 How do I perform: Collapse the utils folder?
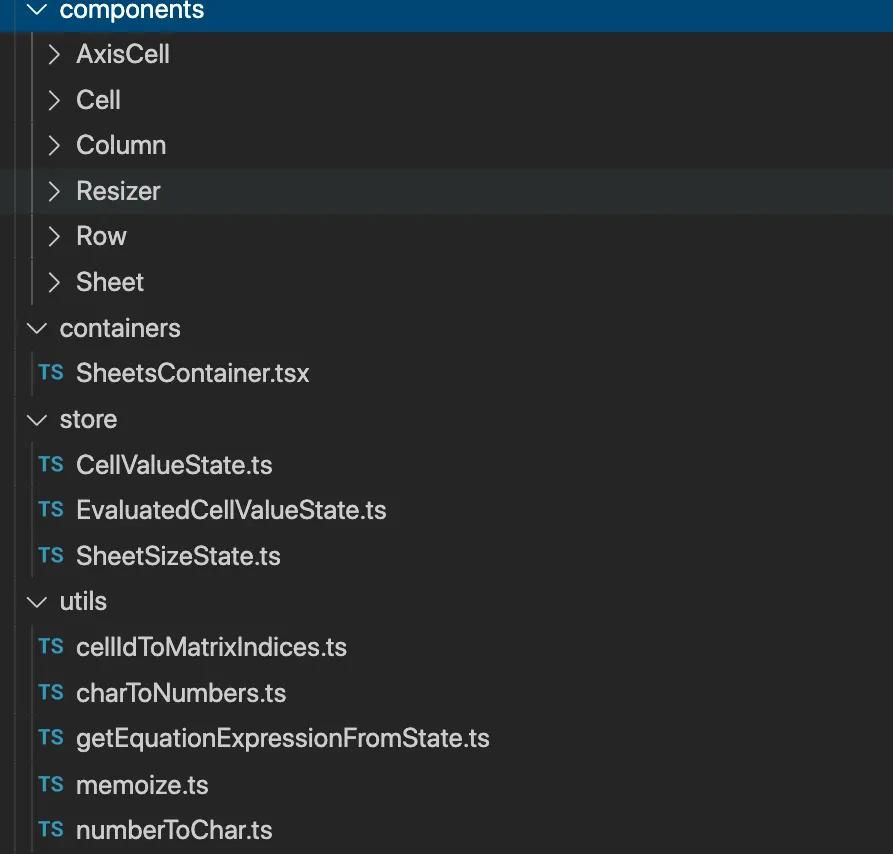click(x=36, y=601)
